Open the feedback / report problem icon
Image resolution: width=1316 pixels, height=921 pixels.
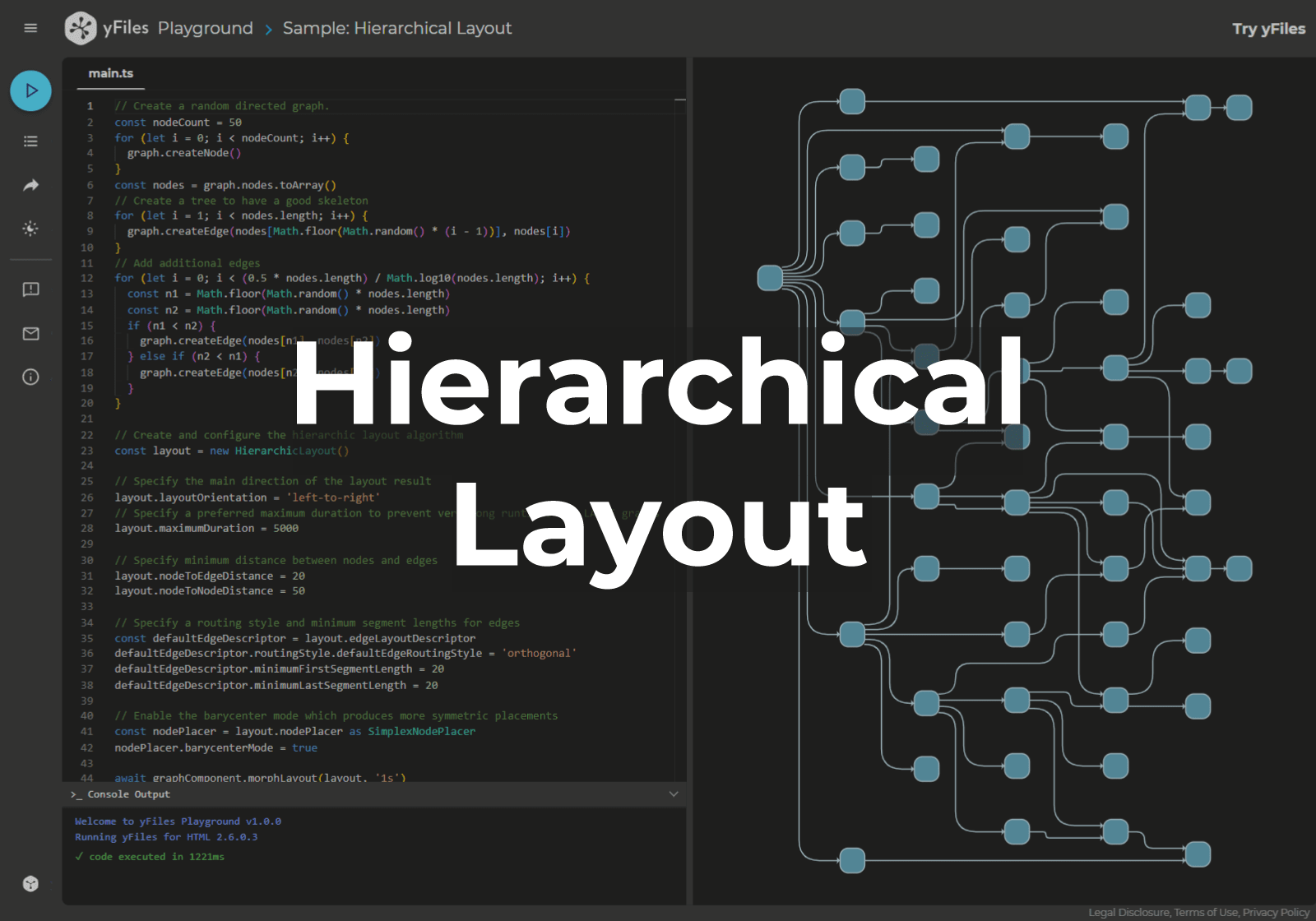[30, 289]
